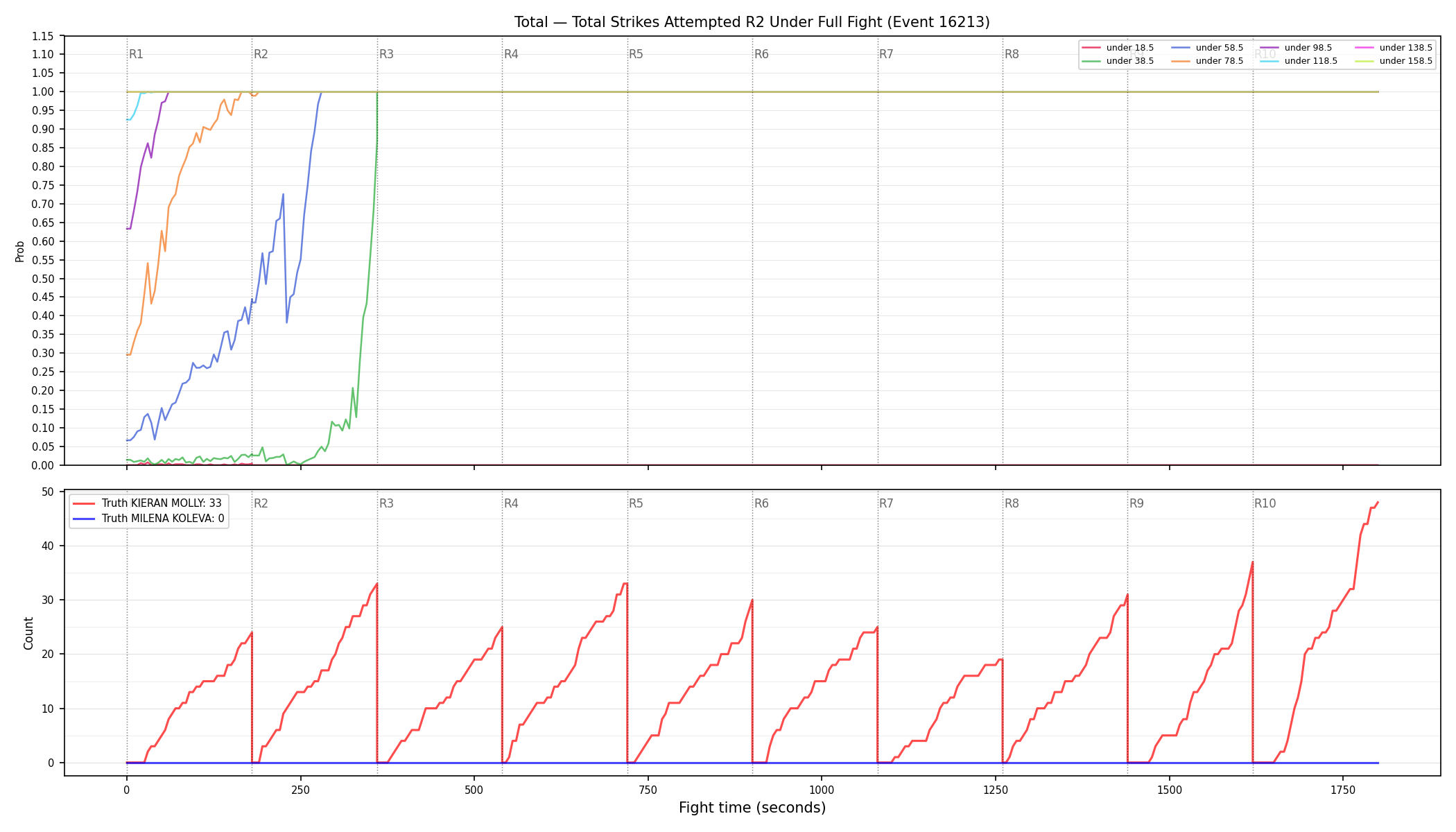The height and width of the screenshot is (832, 1456).
Task: Click the green line swatch for 'under 38.5'
Action: tap(1091, 61)
